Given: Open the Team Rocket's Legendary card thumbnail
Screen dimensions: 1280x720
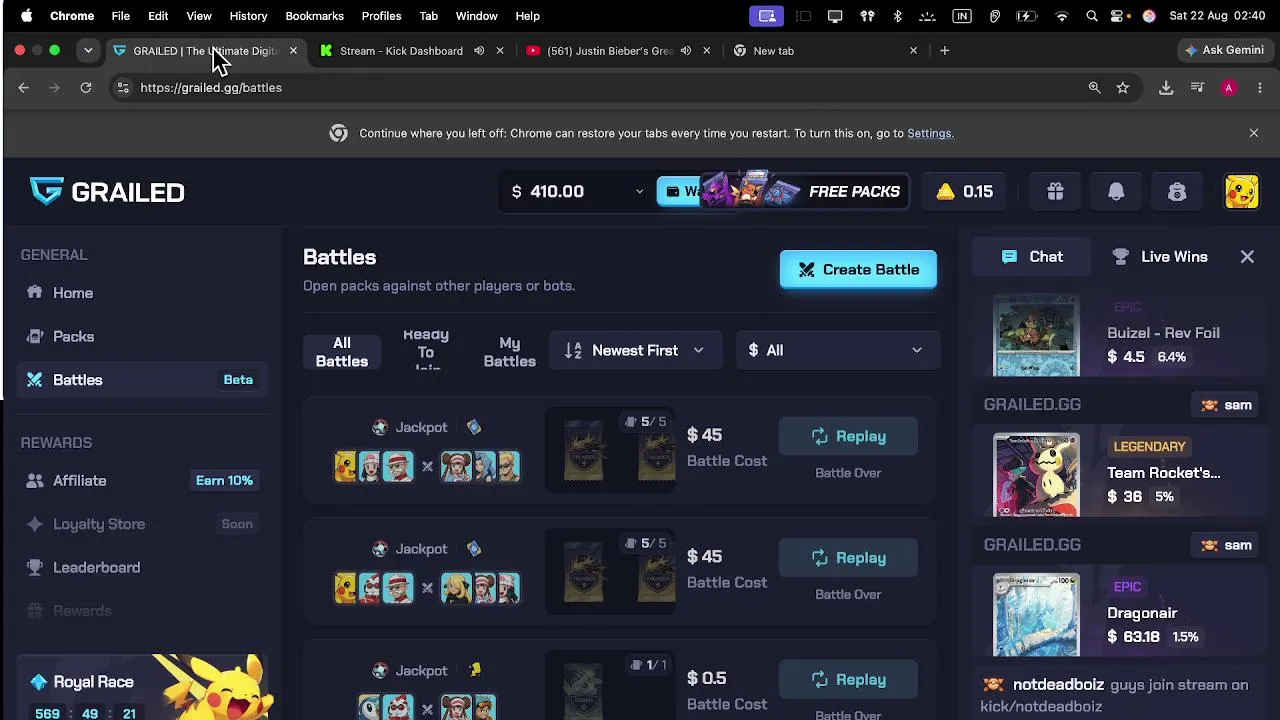Looking at the screenshot, I should pyautogui.click(x=1036, y=475).
